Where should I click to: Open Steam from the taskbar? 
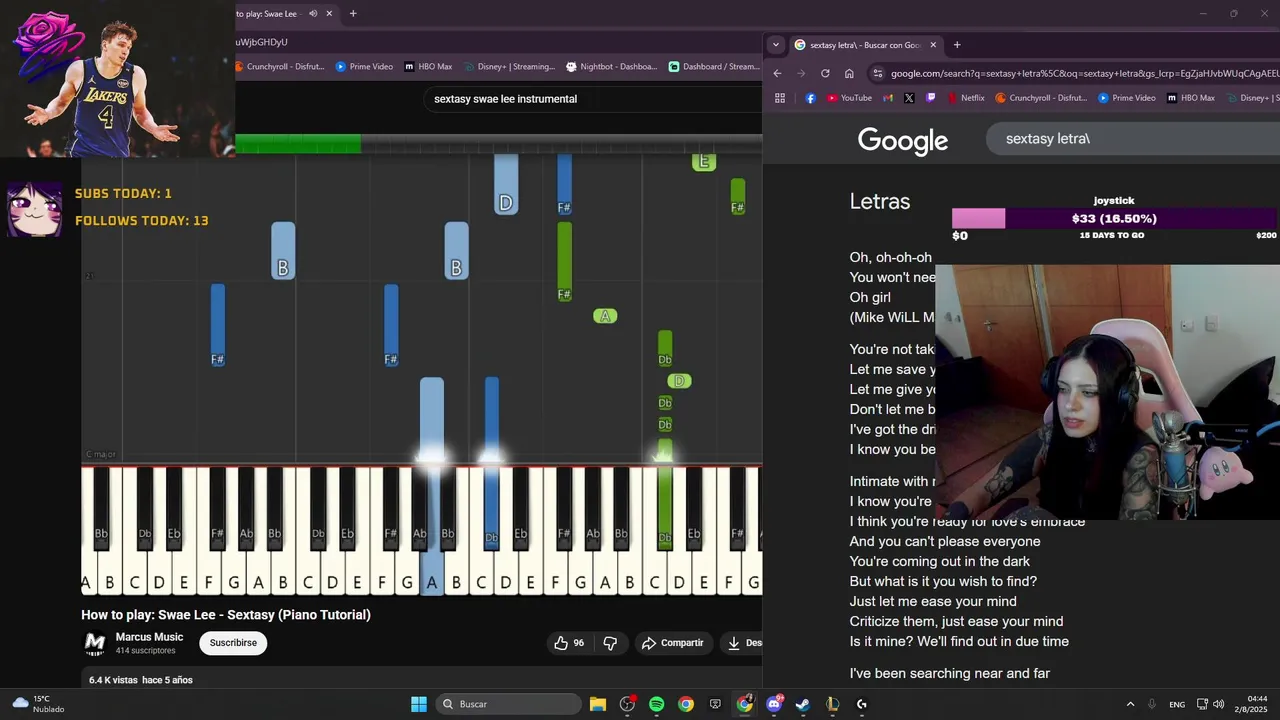point(803,704)
